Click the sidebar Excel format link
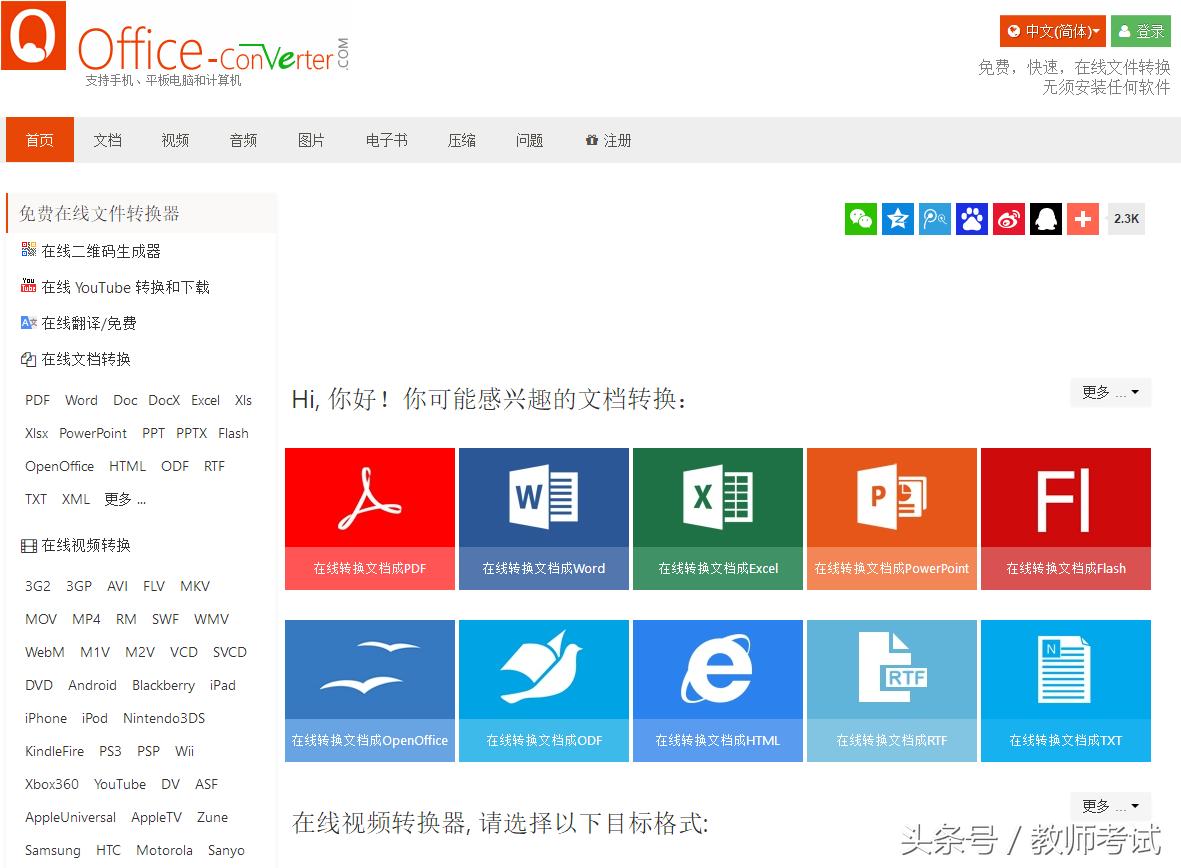Viewport: 1181px width, 868px height. point(206,400)
